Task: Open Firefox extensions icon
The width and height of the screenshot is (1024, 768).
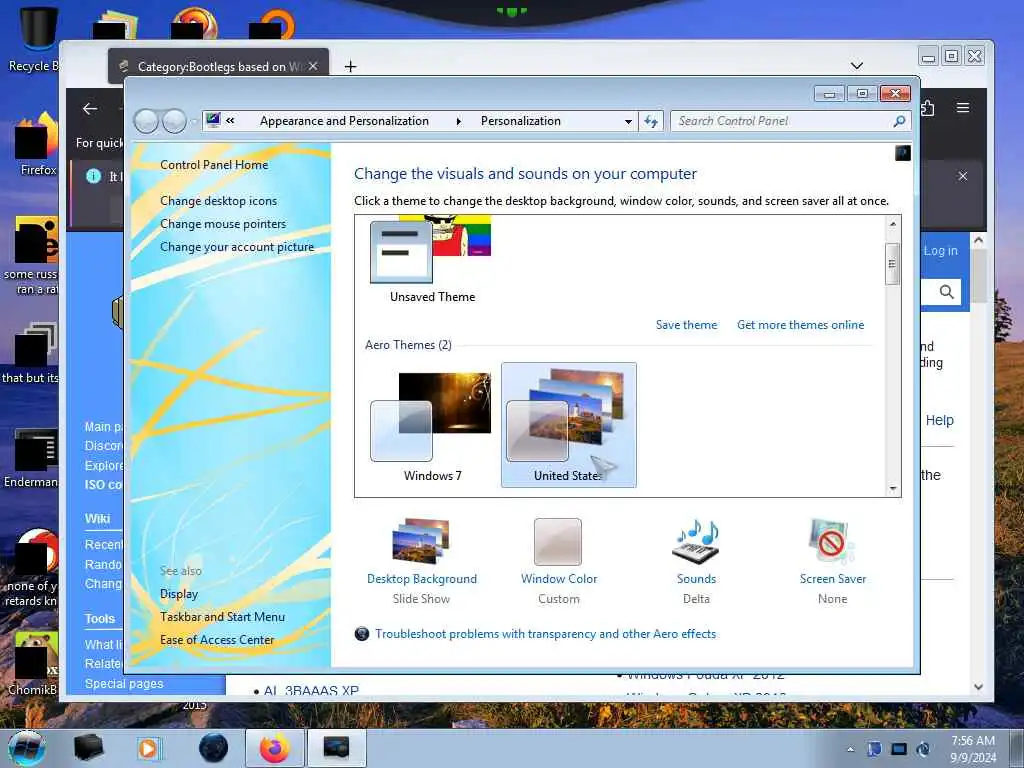Action: coord(927,108)
